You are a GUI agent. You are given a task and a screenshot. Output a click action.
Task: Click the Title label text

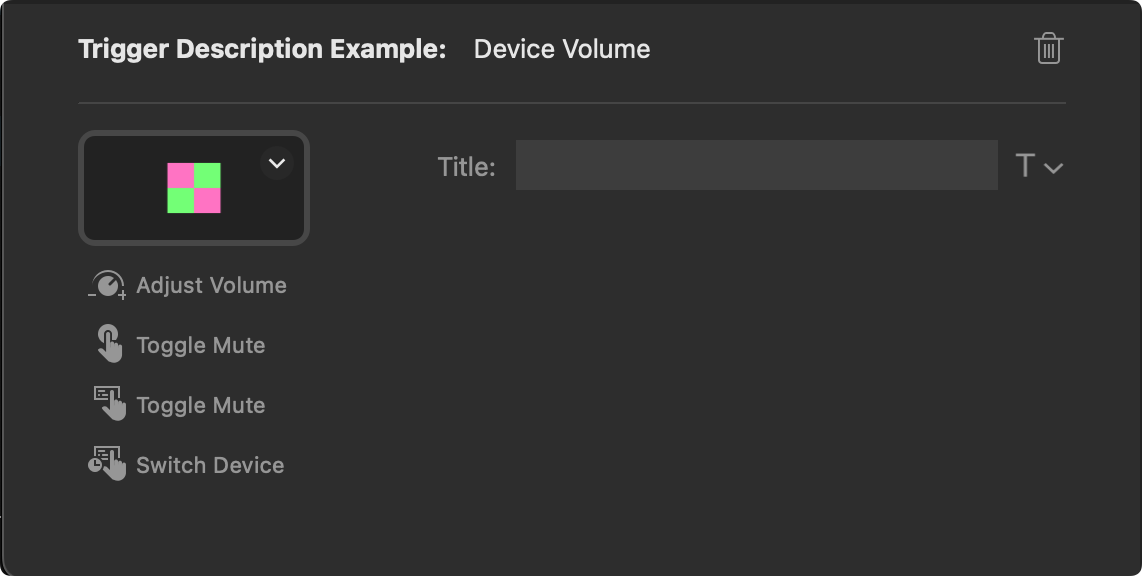pyautogui.click(x=466, y=166)
